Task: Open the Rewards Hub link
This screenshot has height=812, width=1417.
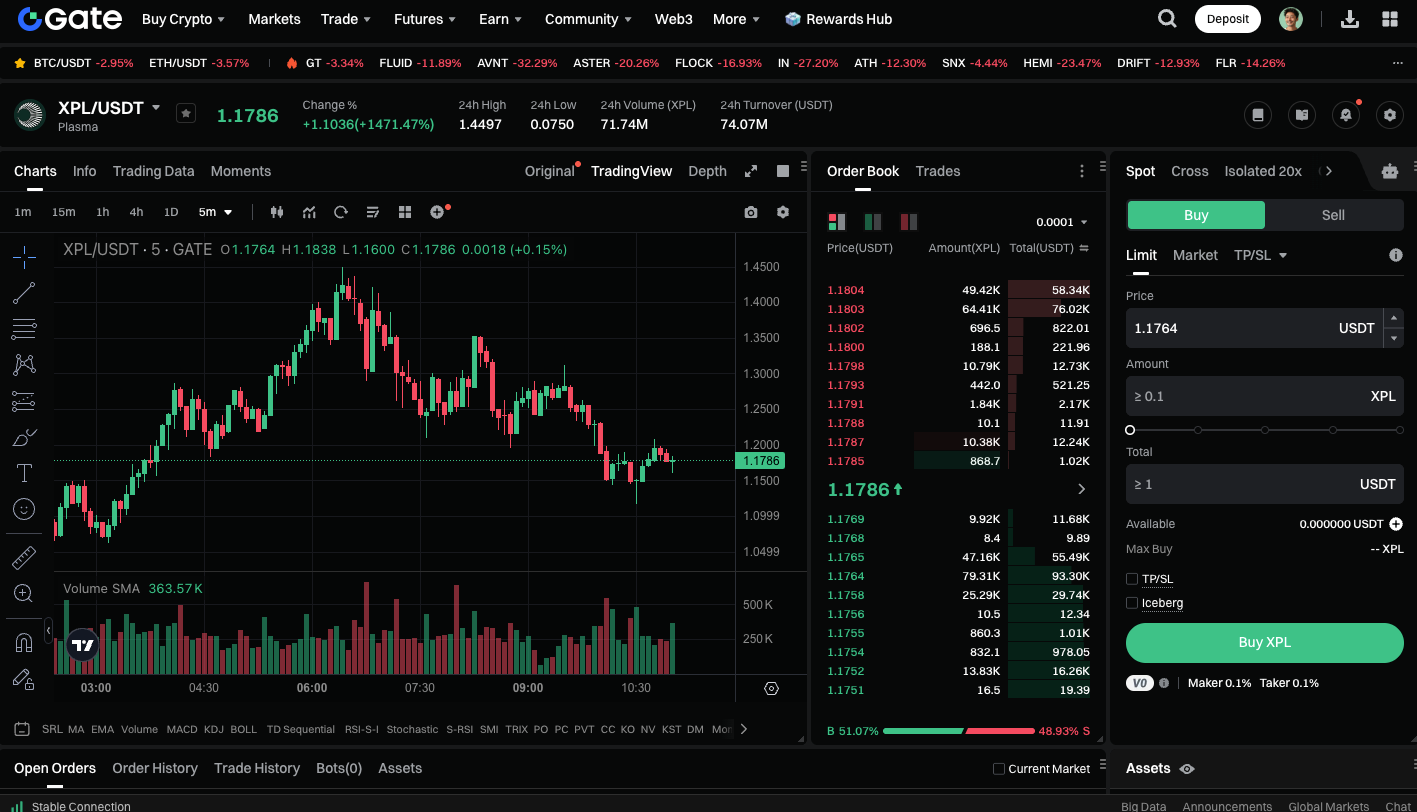Action: [x=838, y=19]
